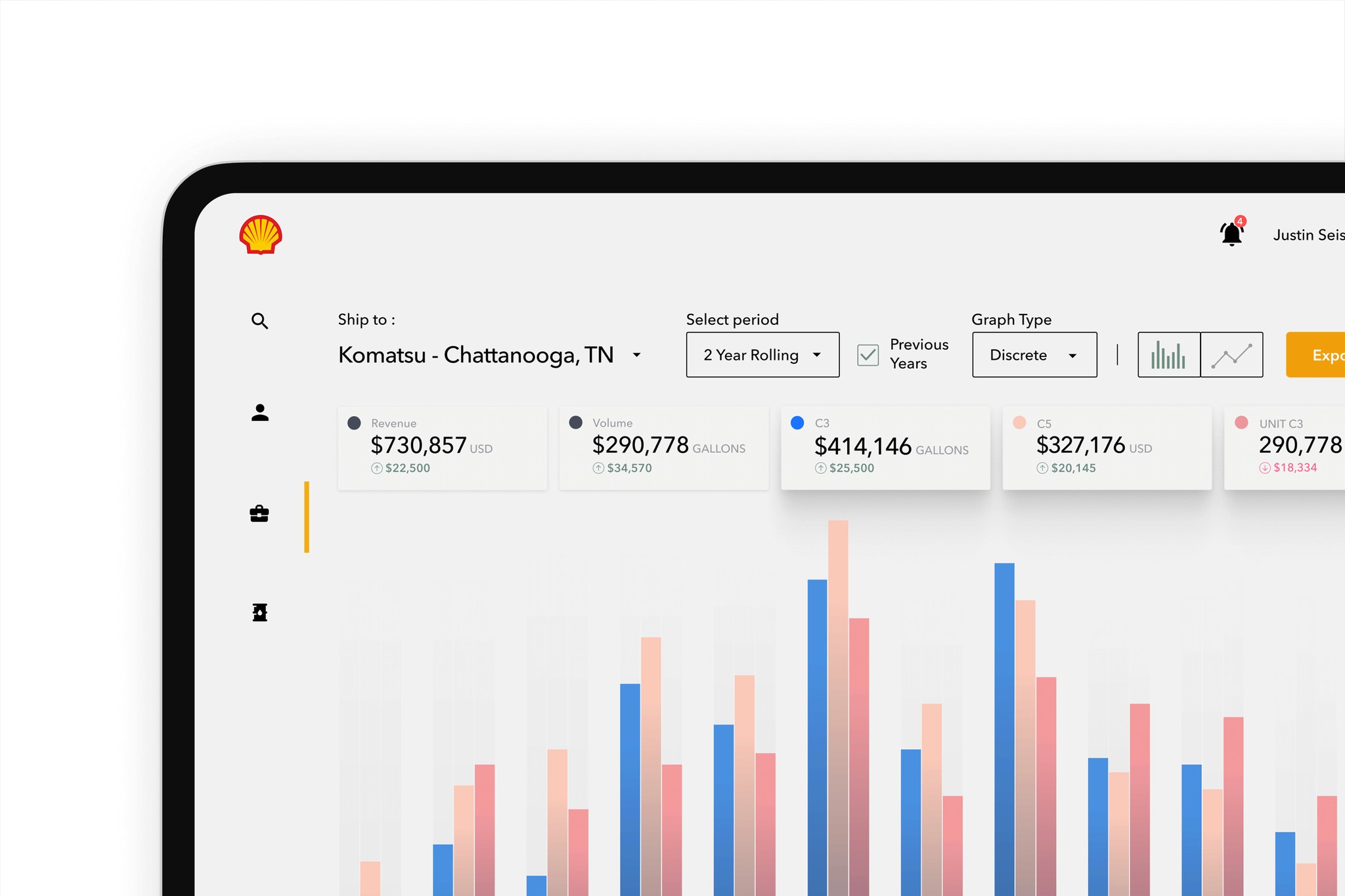Uncheck the Previous Years checkbox

[868, 355]
